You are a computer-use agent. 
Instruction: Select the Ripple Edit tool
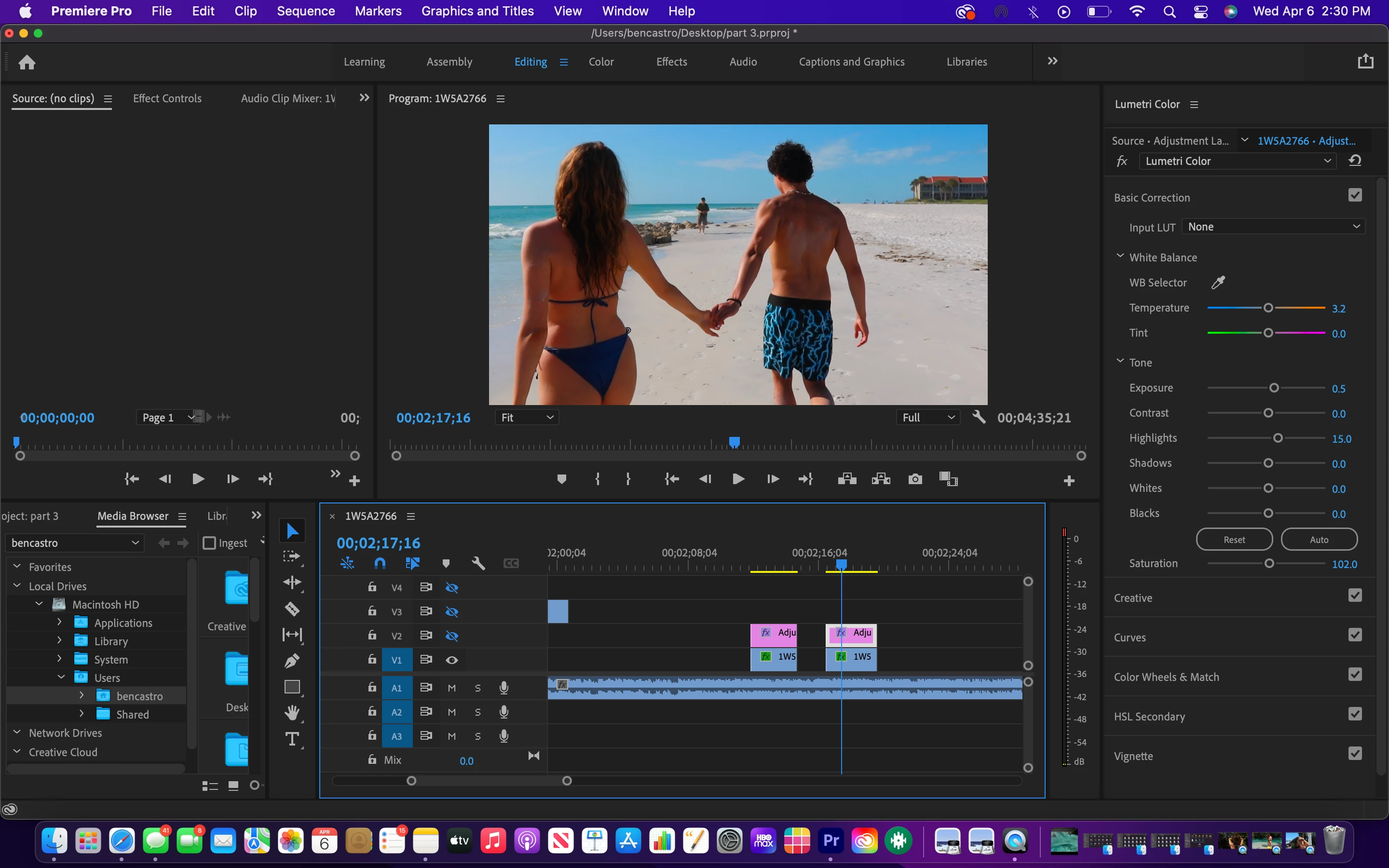(292, 582)
